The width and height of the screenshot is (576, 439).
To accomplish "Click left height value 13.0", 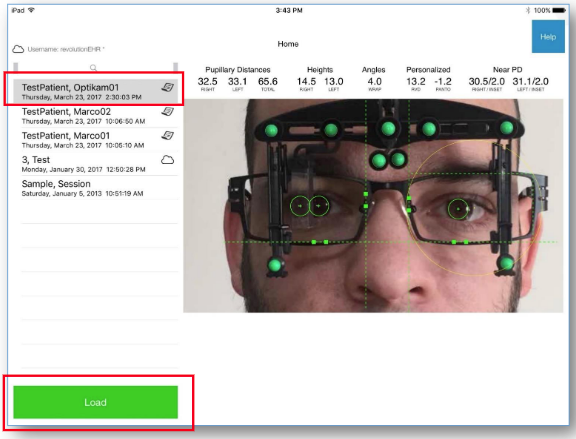I will click(x=334, y=82).
